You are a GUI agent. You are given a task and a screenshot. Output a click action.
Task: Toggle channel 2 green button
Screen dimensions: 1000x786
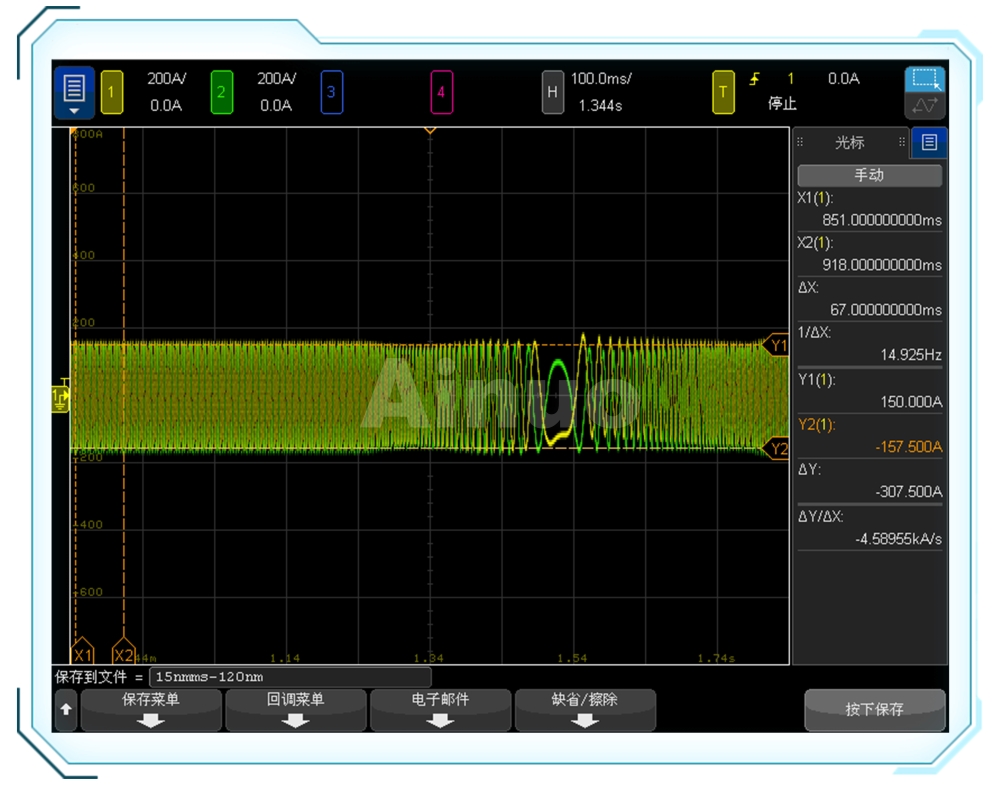[222, 92]
